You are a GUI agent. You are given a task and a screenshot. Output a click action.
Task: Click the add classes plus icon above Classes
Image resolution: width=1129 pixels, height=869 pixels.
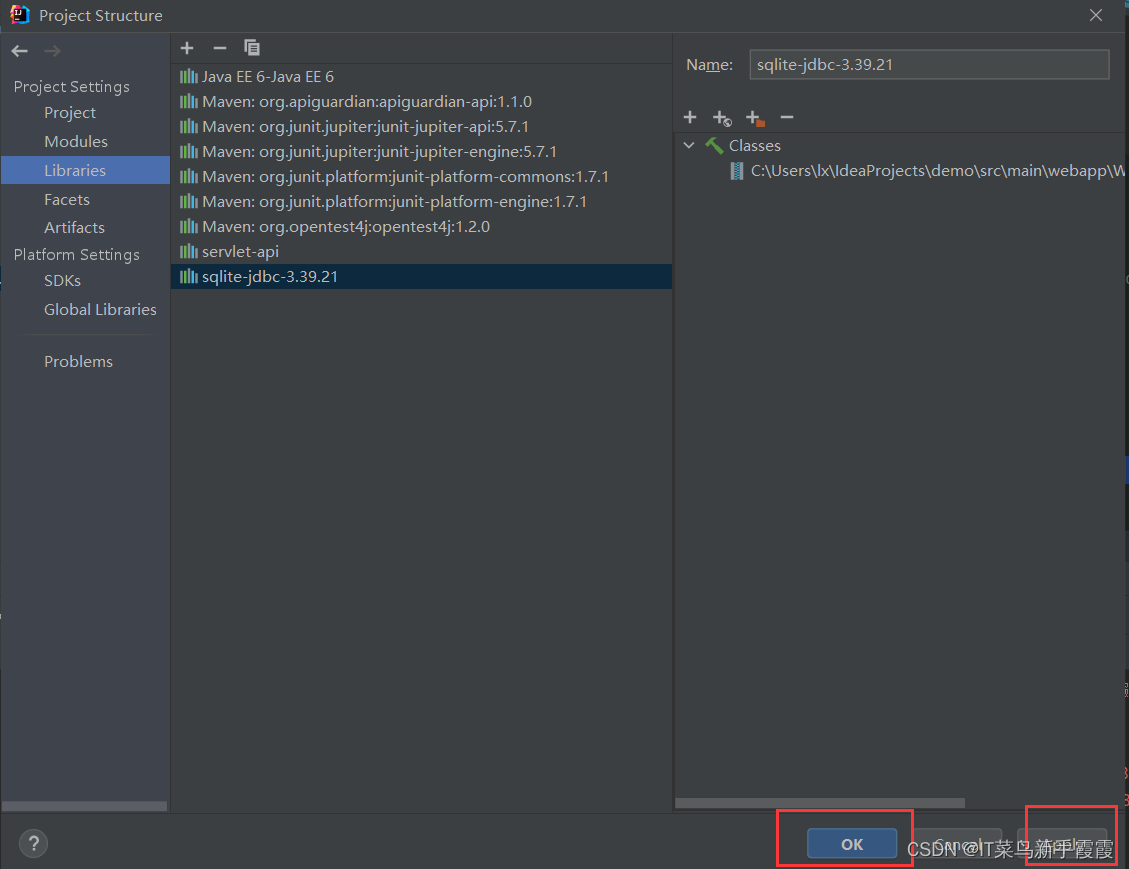pos(690,117)
